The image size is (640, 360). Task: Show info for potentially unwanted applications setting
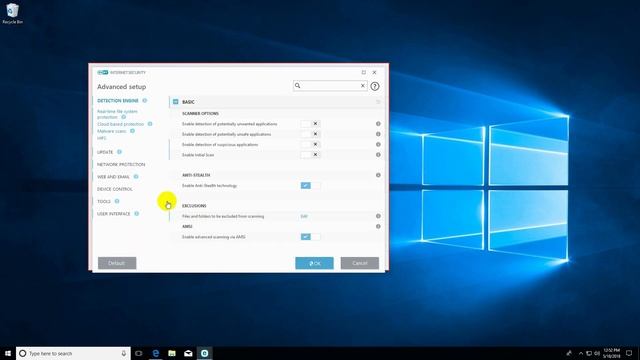pos(378,124)
